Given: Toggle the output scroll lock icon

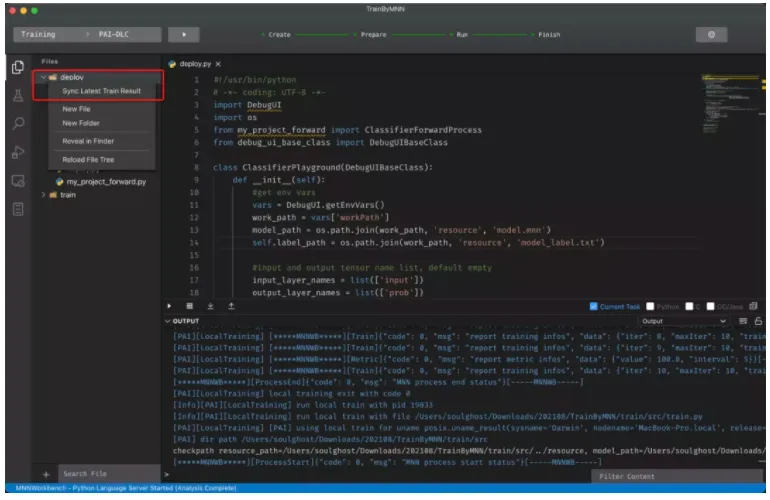Looking at the screenshot, I should pos(758,321).
